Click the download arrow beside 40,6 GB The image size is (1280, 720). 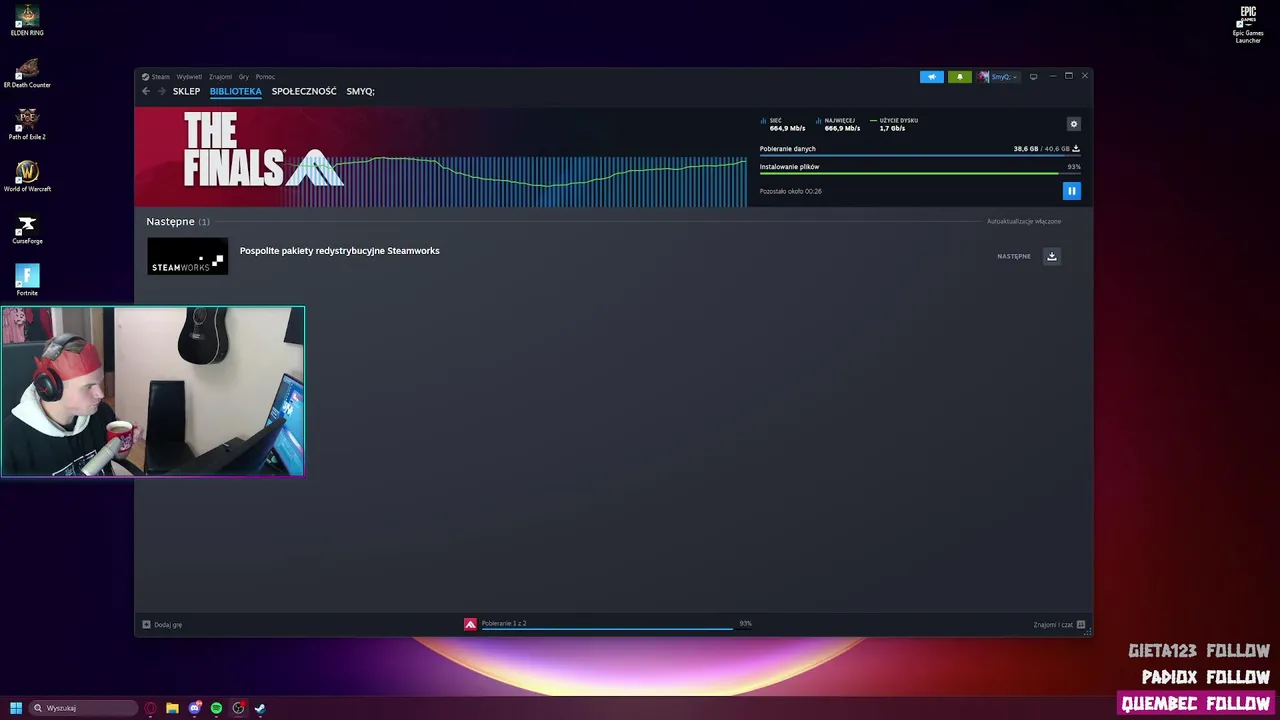click(1076, 149)
